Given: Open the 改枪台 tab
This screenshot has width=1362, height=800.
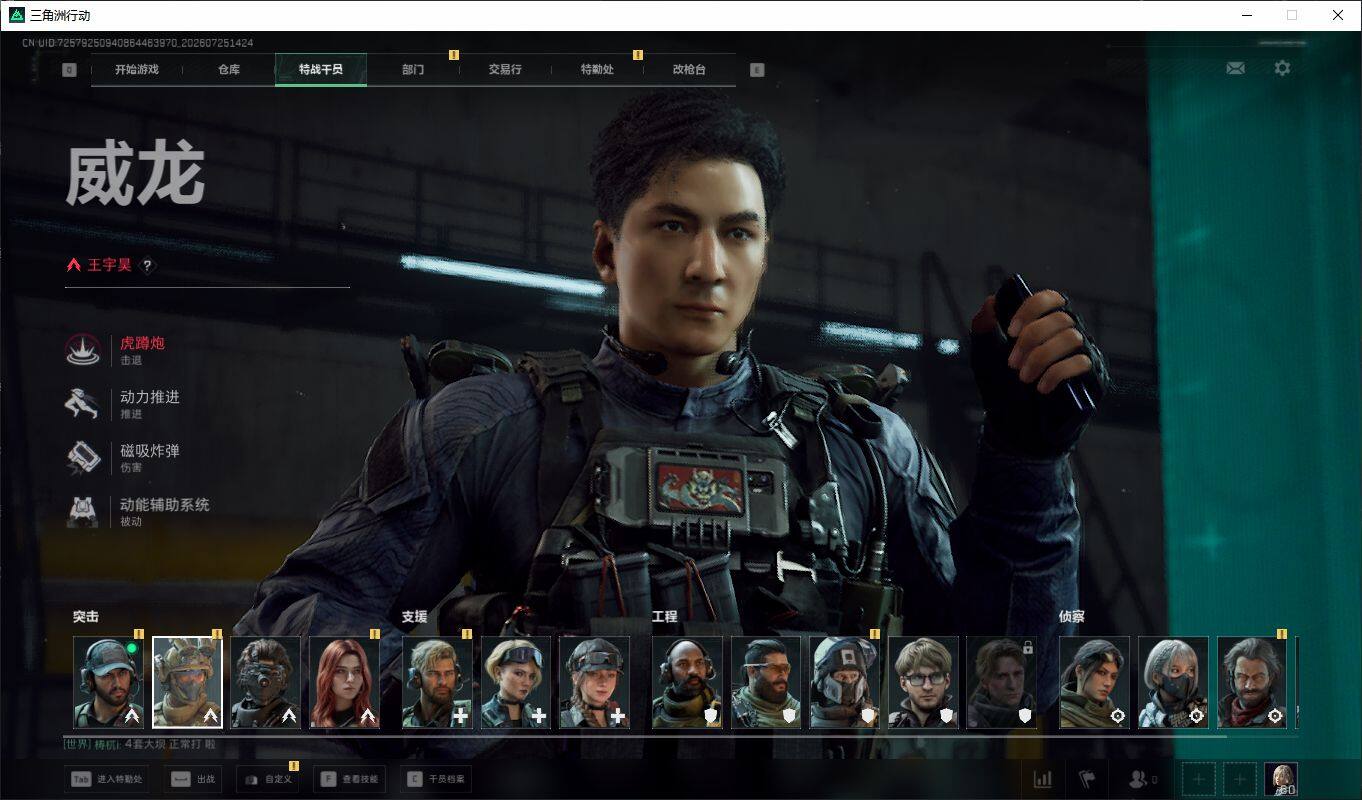Looking at the screenshot, I should pyautogui.click(x=689, y=70).
